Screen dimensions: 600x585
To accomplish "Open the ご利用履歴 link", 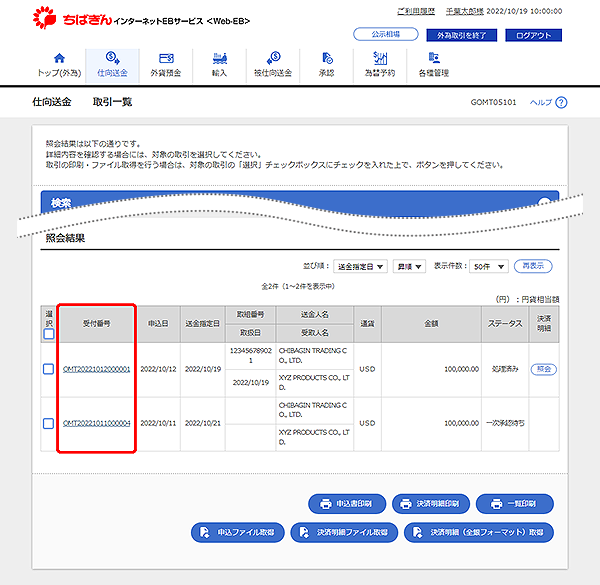I will coord(416,11).
